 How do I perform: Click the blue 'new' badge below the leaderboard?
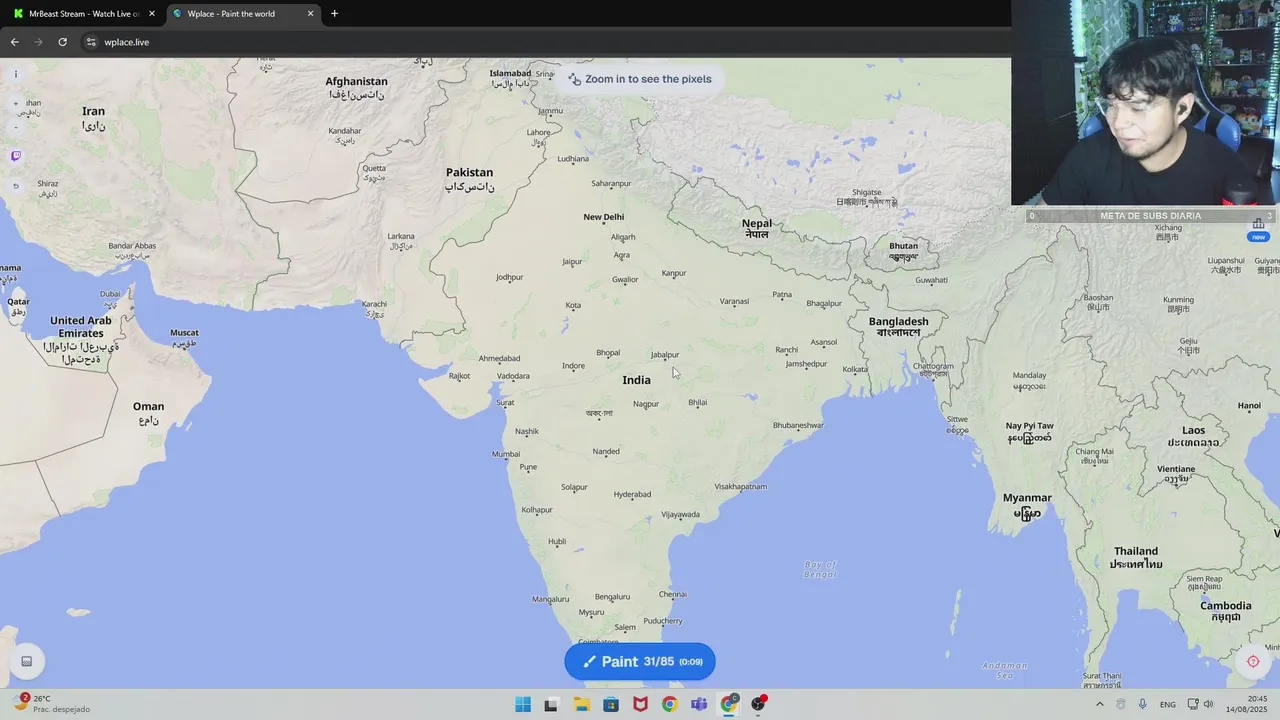point(1258,237)
